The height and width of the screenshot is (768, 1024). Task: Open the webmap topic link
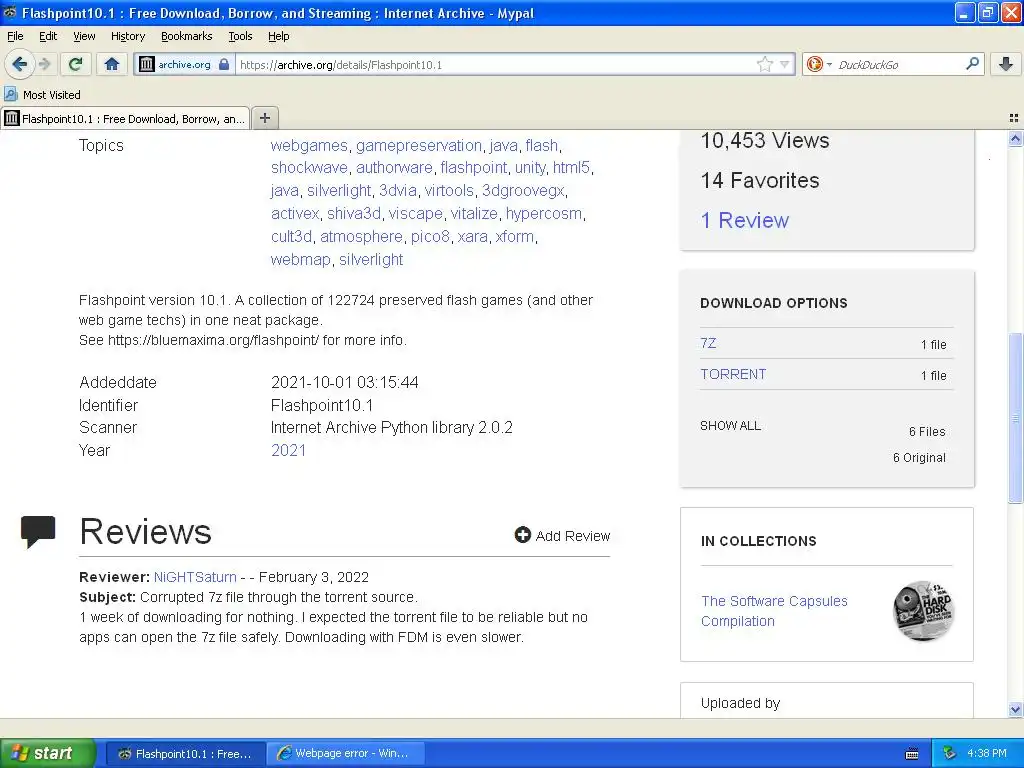pos(300,259)
